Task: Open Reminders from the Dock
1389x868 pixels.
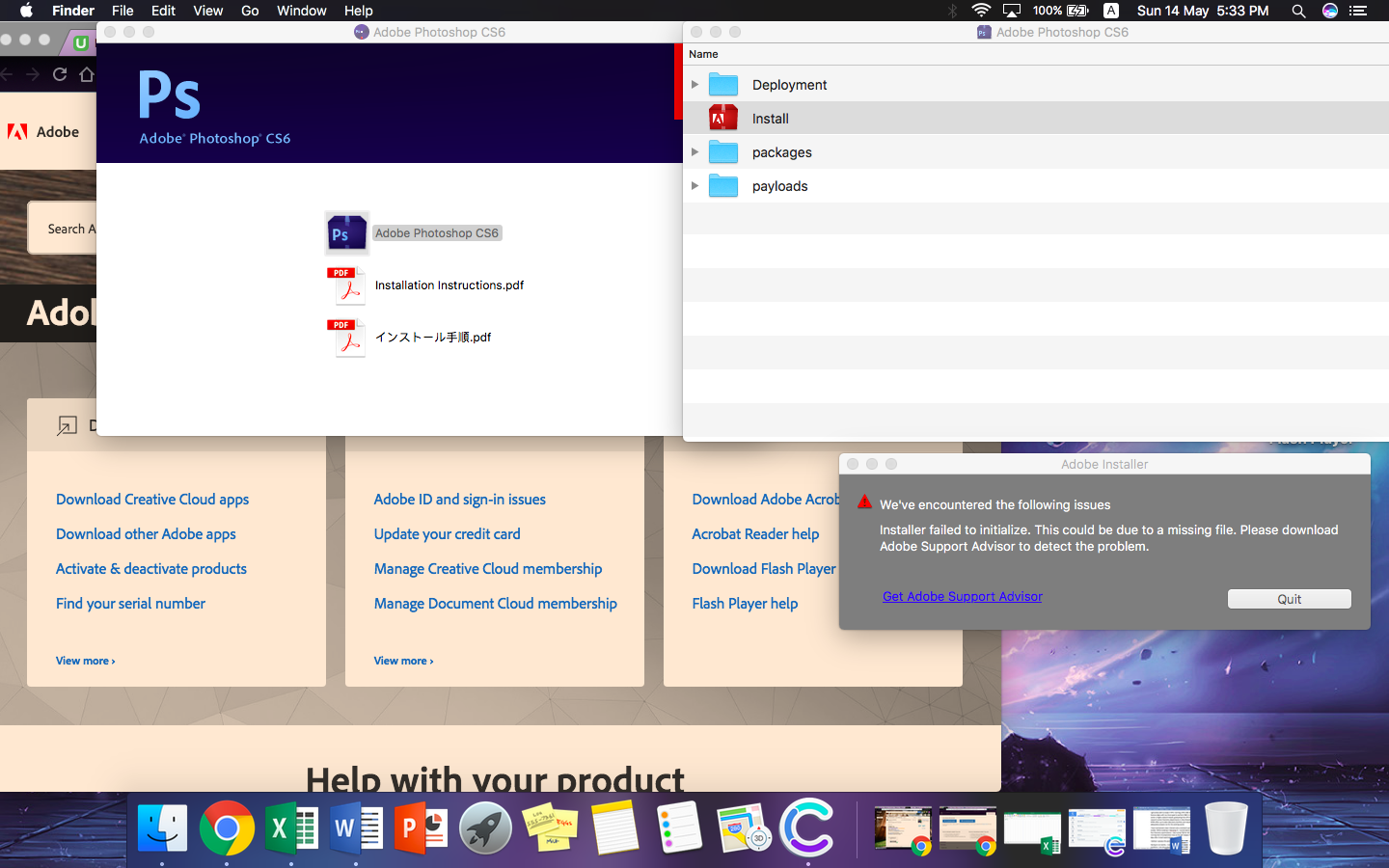Action: 679,827
